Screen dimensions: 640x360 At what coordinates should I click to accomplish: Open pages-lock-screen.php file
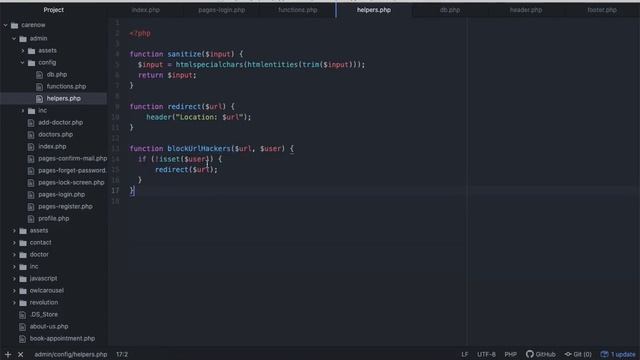tap(71, 182)
